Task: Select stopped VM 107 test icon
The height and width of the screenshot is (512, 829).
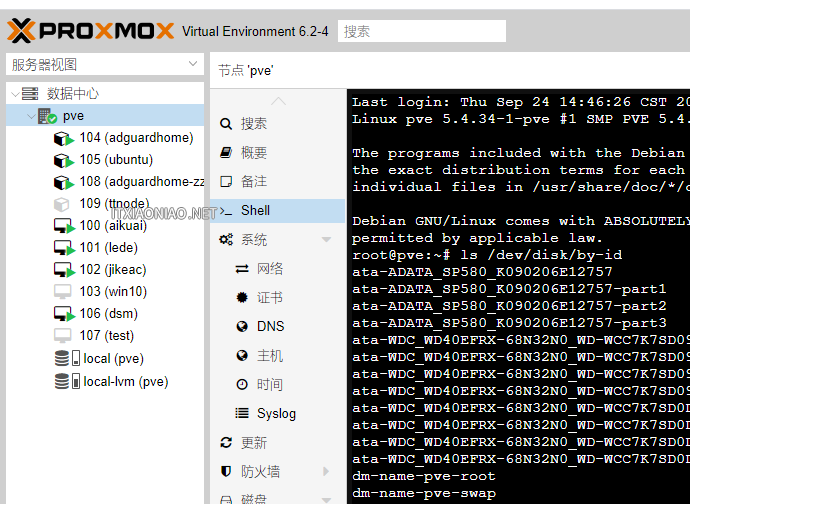Action: tap(62, 336)
